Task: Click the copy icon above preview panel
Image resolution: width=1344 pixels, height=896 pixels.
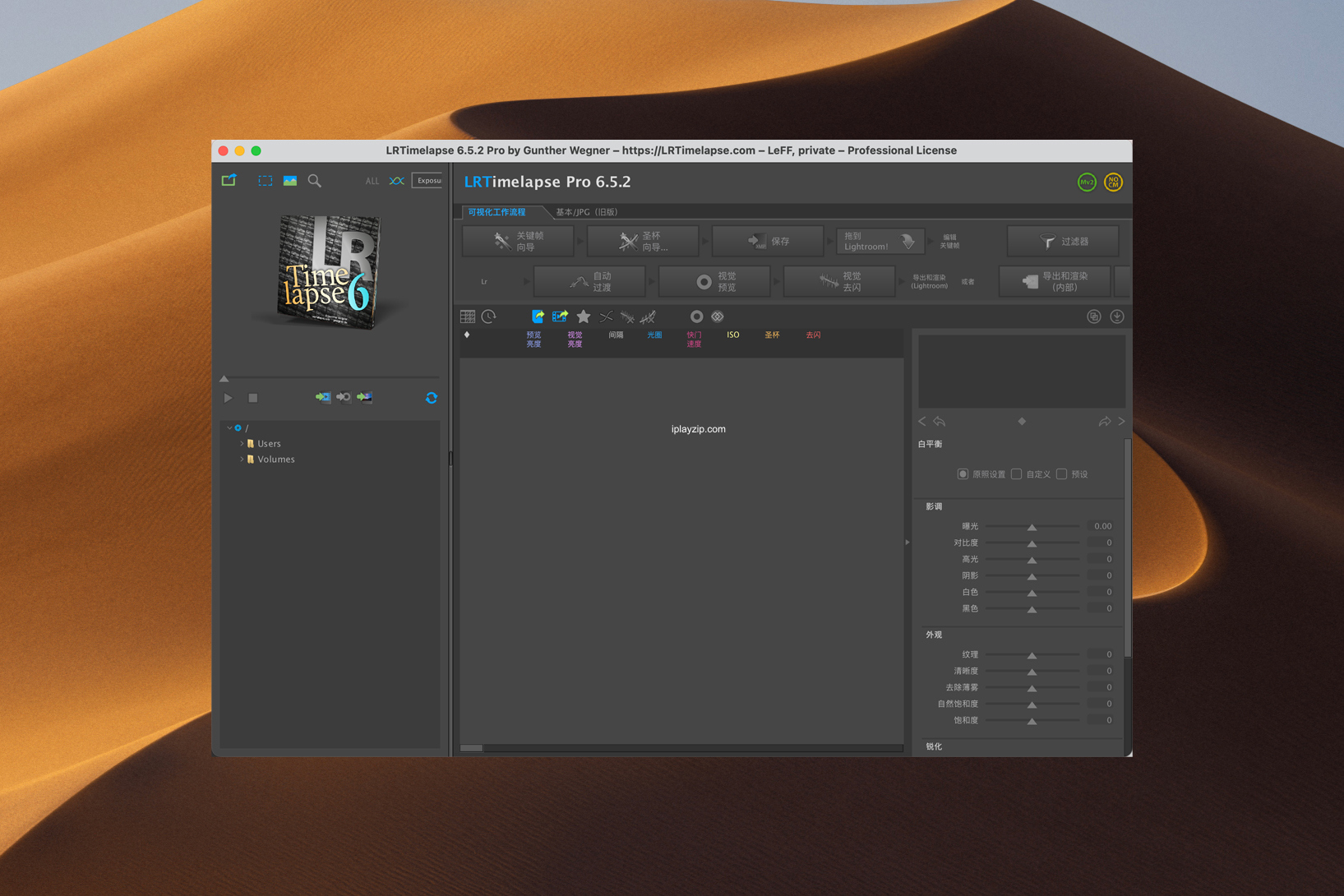Action: (x=1094, y=316)
